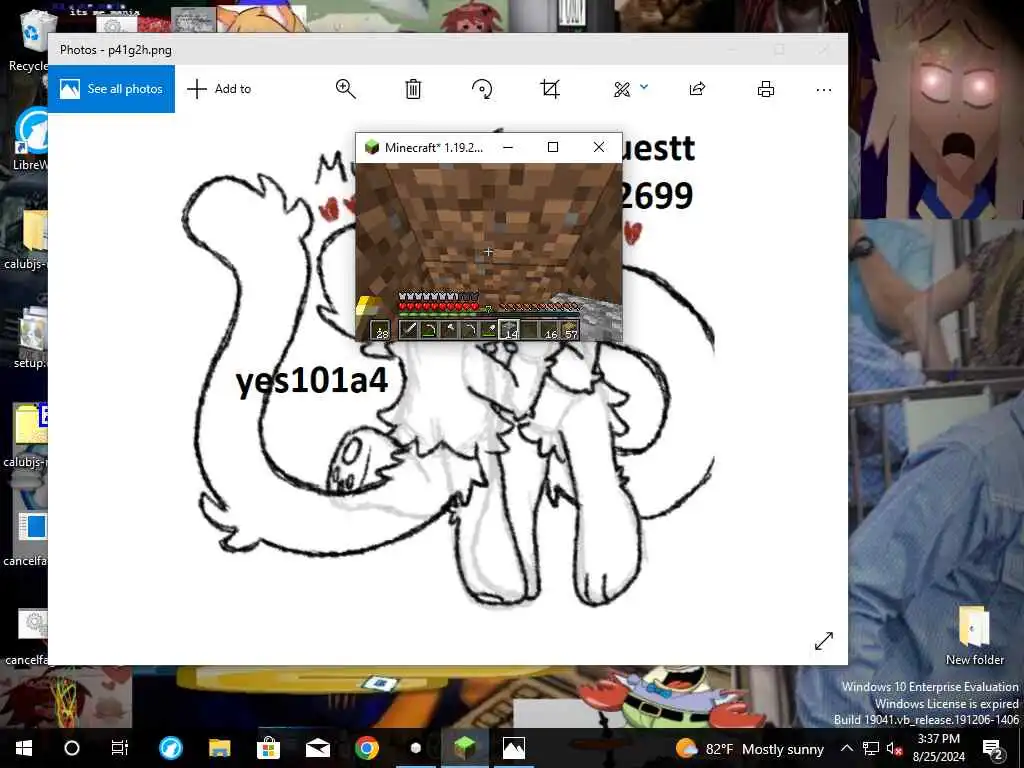Maximize the Minecraft 1.19.2 window

552,148
